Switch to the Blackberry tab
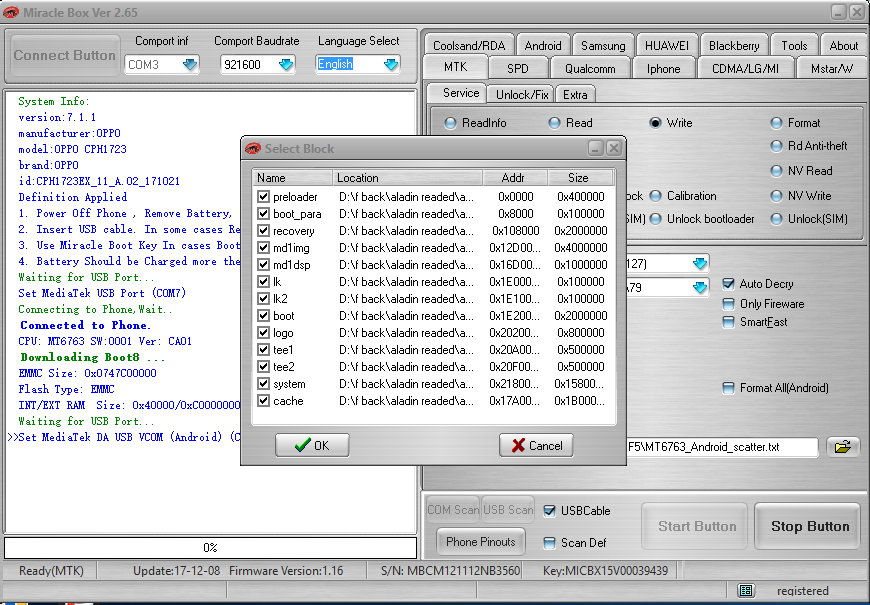The height and width of the screenshot is (605, 870). (734, 46)
